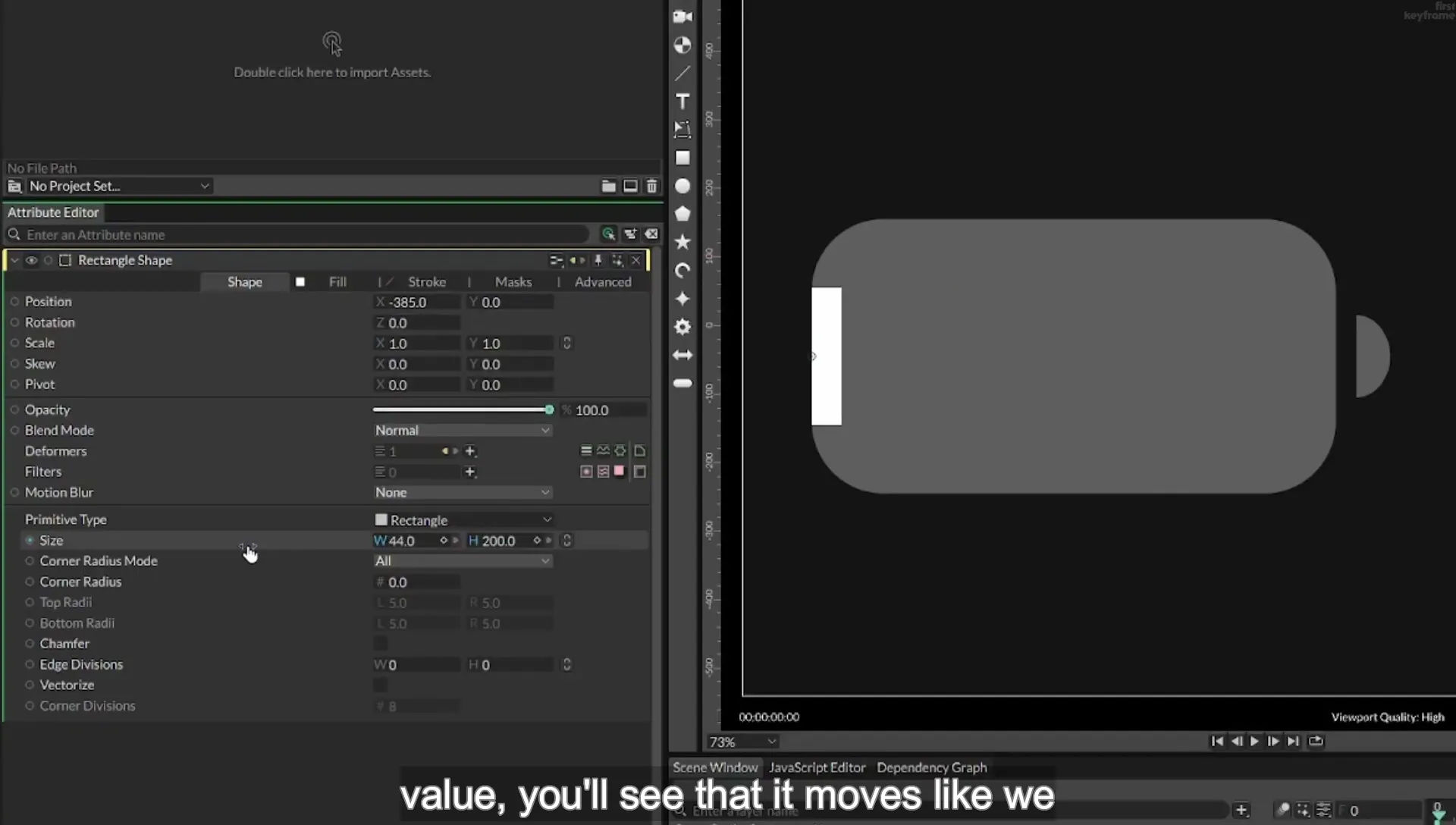Screen dimensions: 1456x825
Task: Add a new Deformer with plus button
Action: 470,451
